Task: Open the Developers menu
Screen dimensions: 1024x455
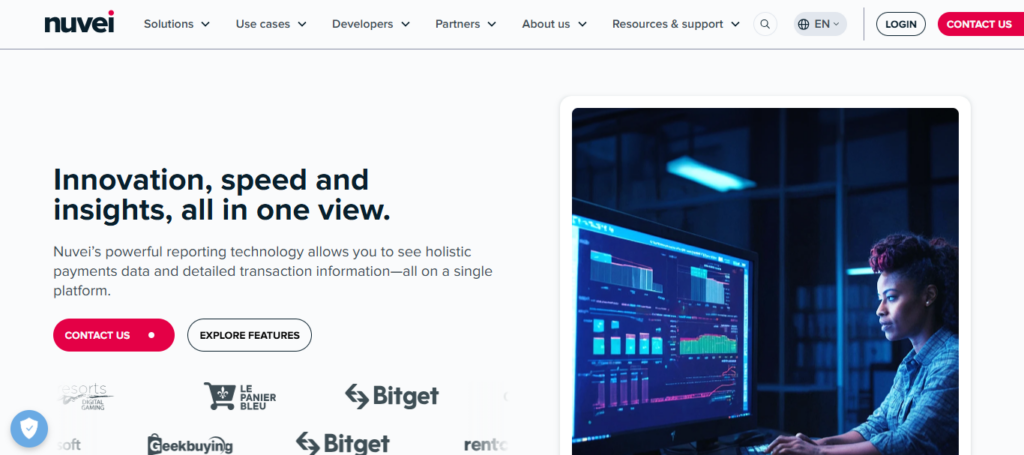Action: tap(371, 24)
